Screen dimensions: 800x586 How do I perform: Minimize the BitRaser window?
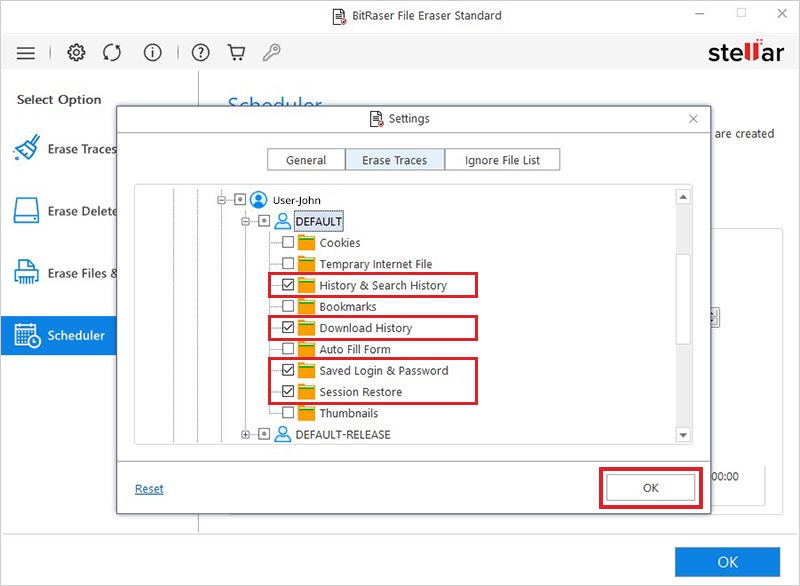click(x=700, y=14)
